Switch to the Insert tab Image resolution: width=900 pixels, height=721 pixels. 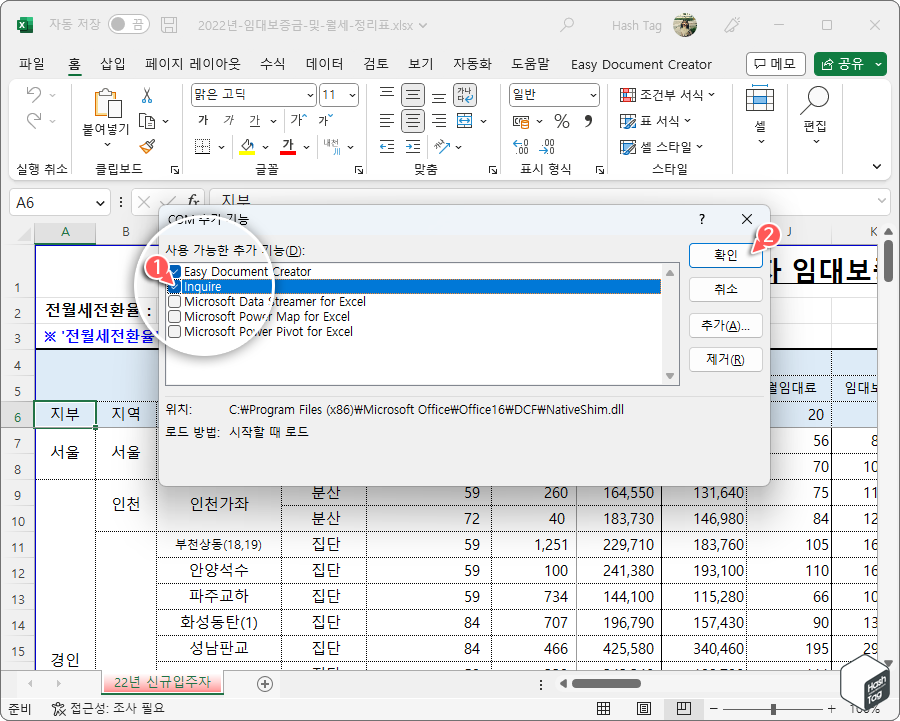coord(112,64)
